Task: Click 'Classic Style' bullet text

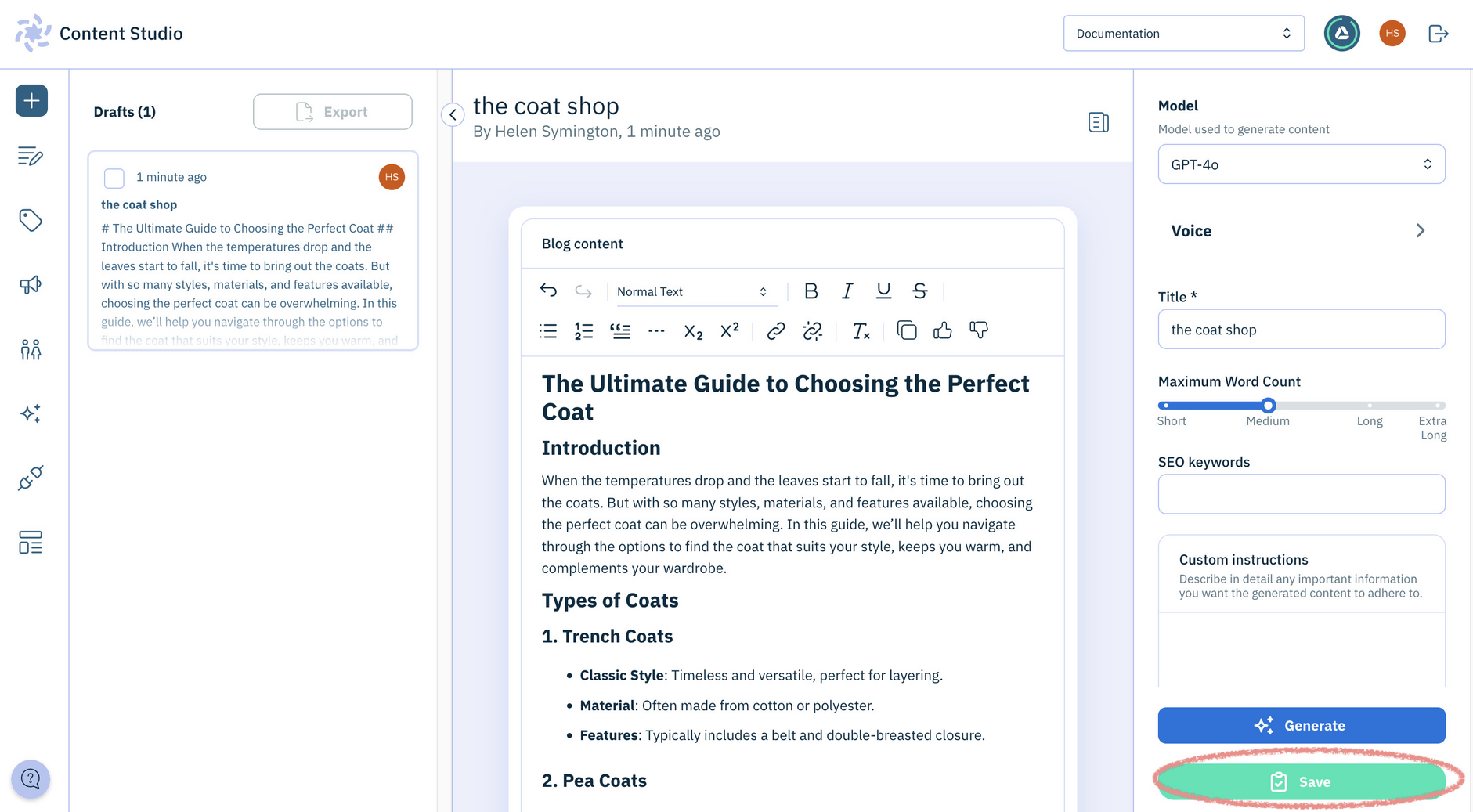Action: [622, 675]
